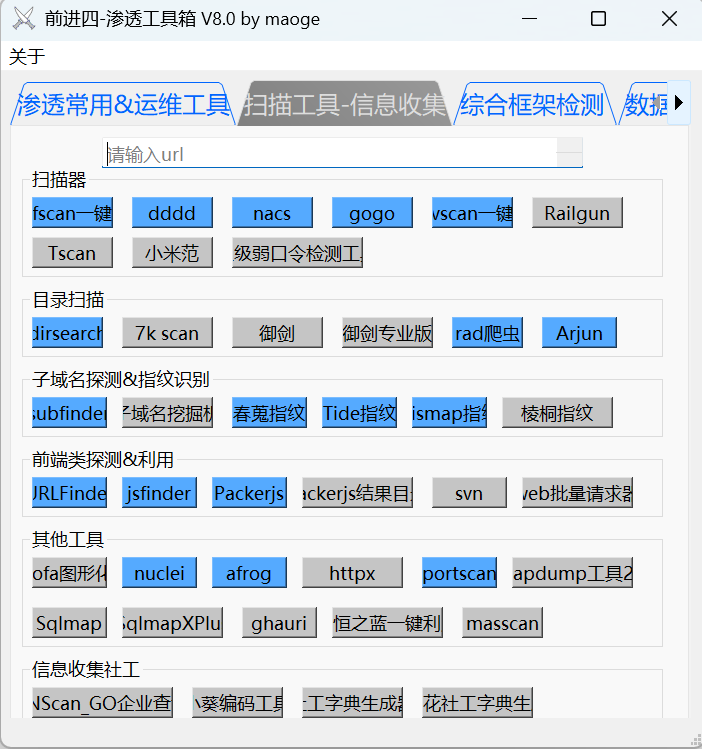Click the tab scroll right arrow

coord(679,103)
